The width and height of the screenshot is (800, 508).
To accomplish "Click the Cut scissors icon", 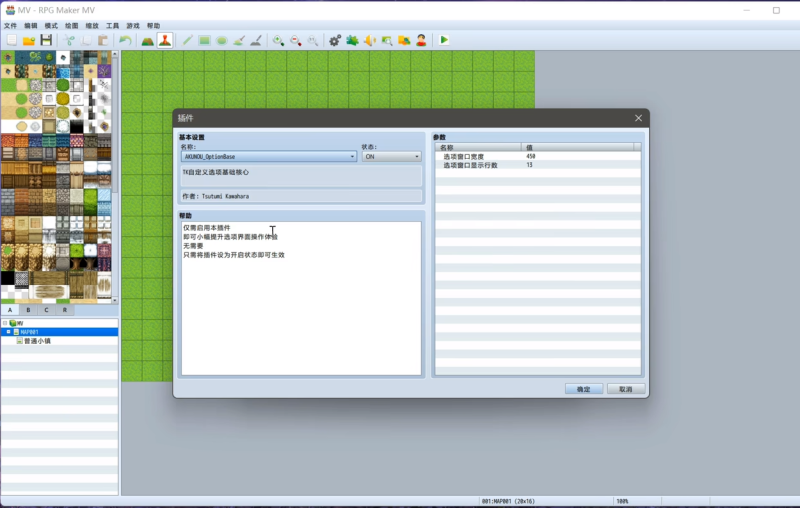I will click(x=69, y=40).
